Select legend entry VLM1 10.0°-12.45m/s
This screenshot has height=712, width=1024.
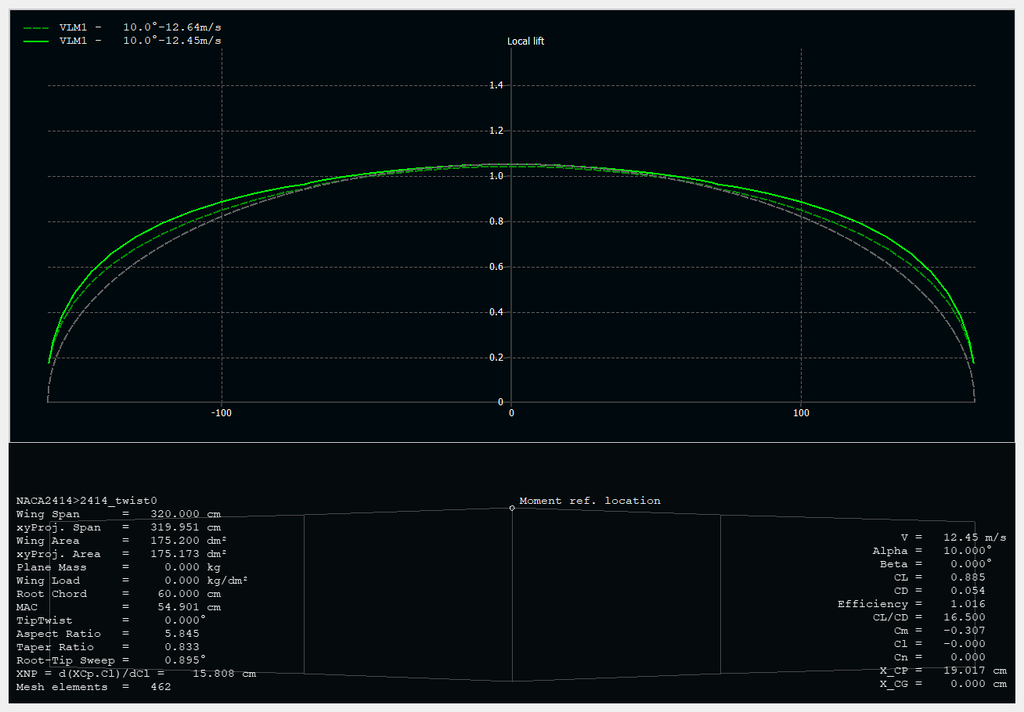coord(140,41)
